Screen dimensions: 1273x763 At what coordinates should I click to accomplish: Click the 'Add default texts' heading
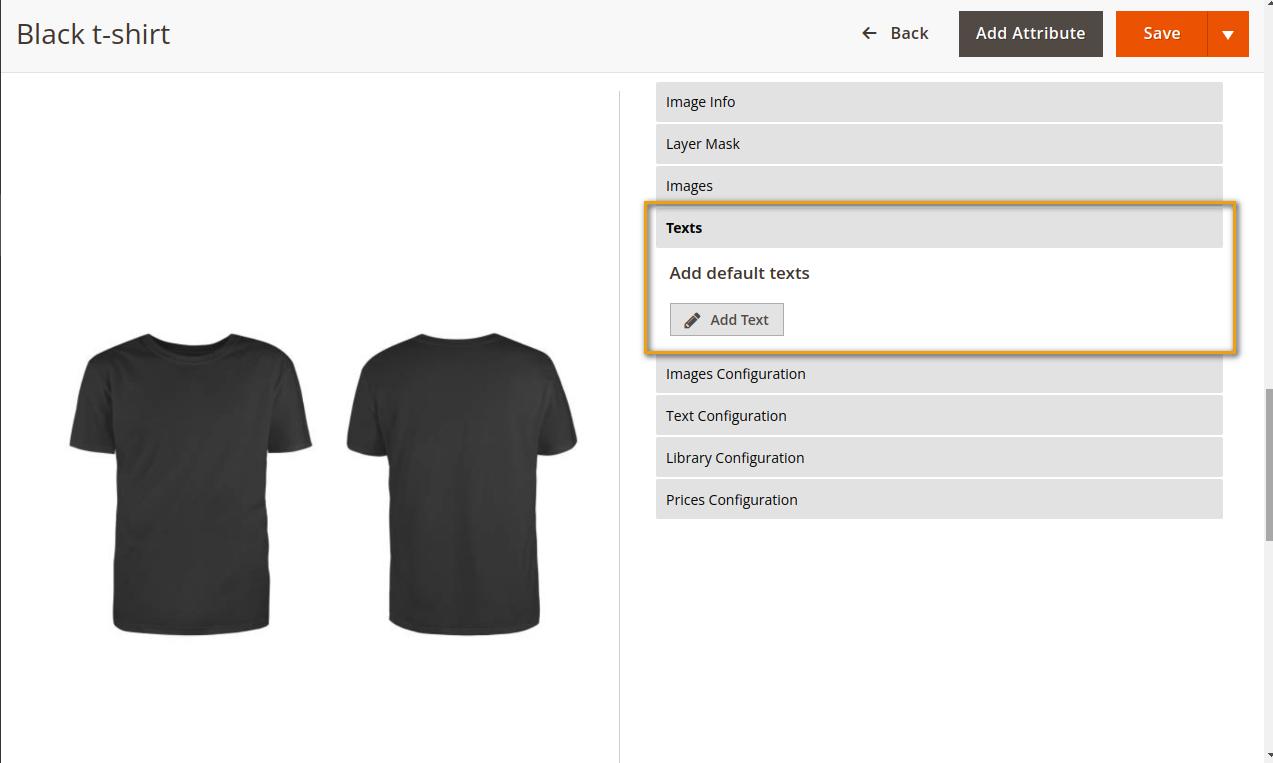click(739, 273)
